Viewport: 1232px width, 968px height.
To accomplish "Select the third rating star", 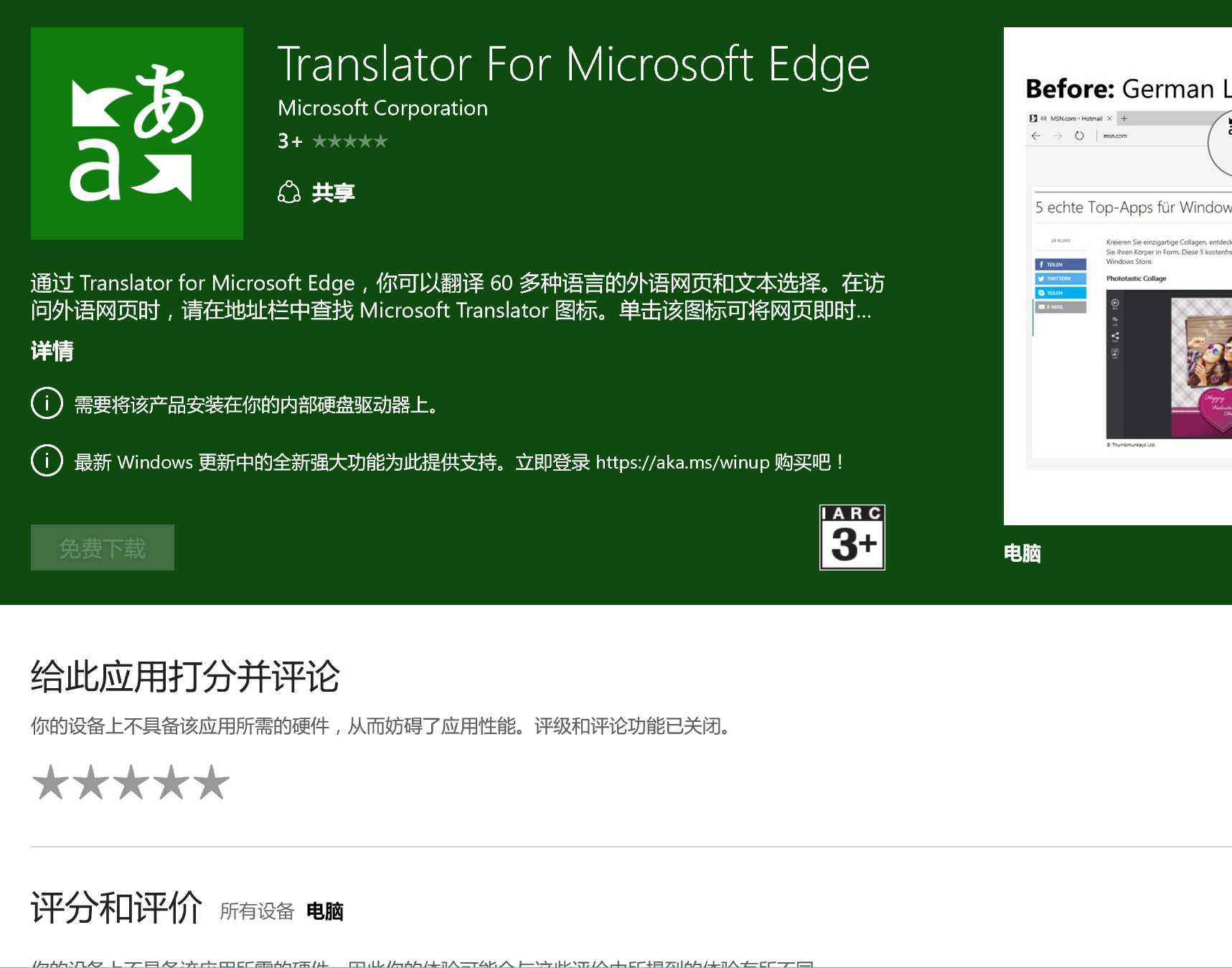I will click(131, 782).
